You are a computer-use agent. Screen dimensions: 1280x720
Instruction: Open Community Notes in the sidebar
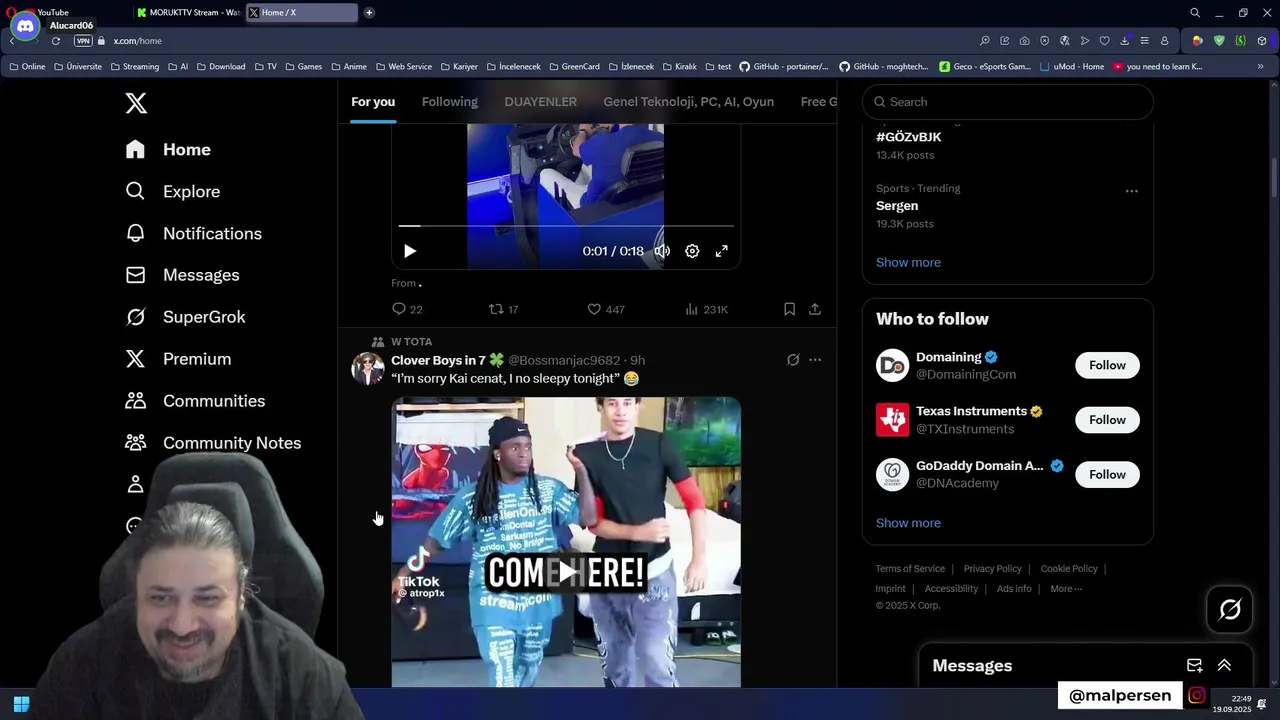coord(213,443)
